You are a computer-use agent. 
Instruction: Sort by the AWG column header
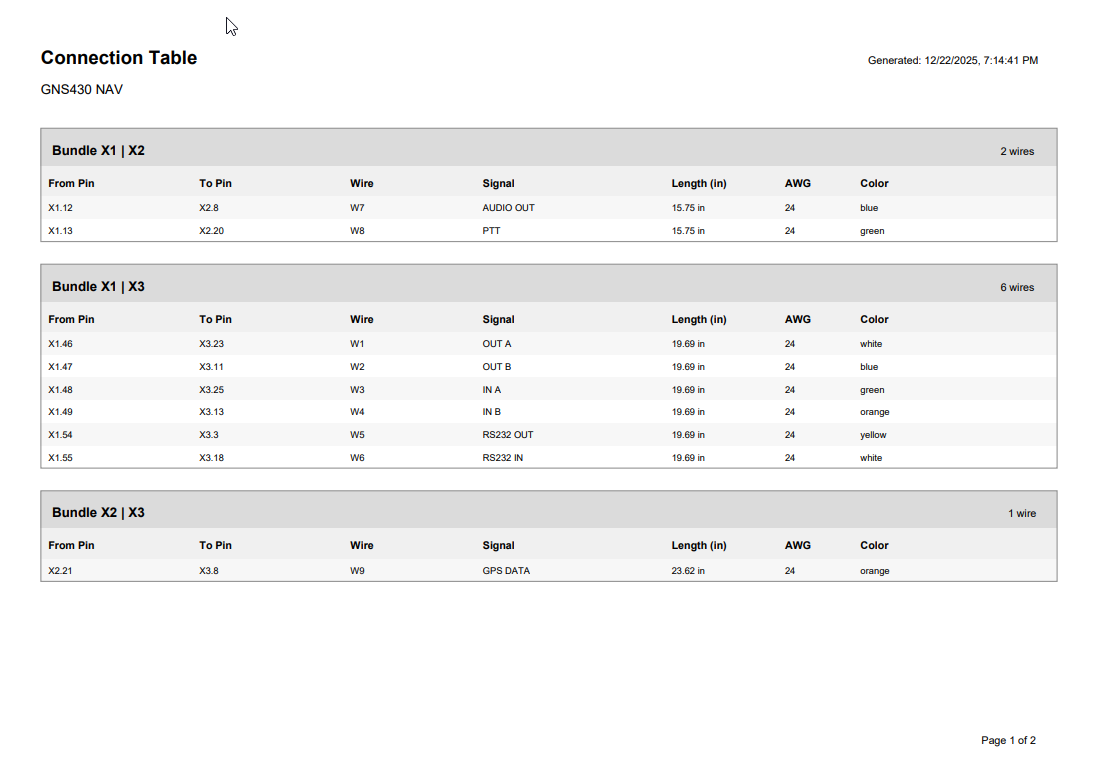pos(797,183)
